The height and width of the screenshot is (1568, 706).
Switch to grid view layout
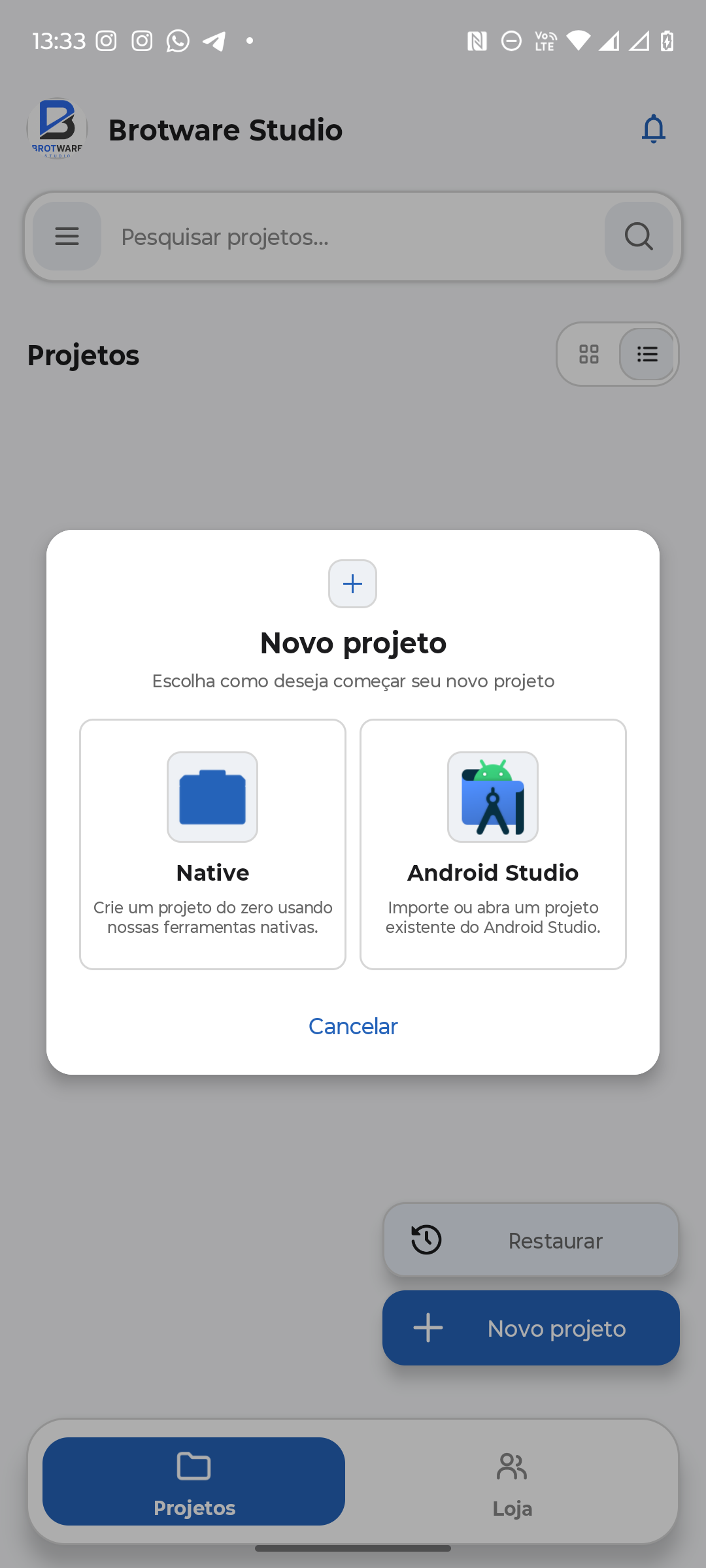[x=589, y=354]
